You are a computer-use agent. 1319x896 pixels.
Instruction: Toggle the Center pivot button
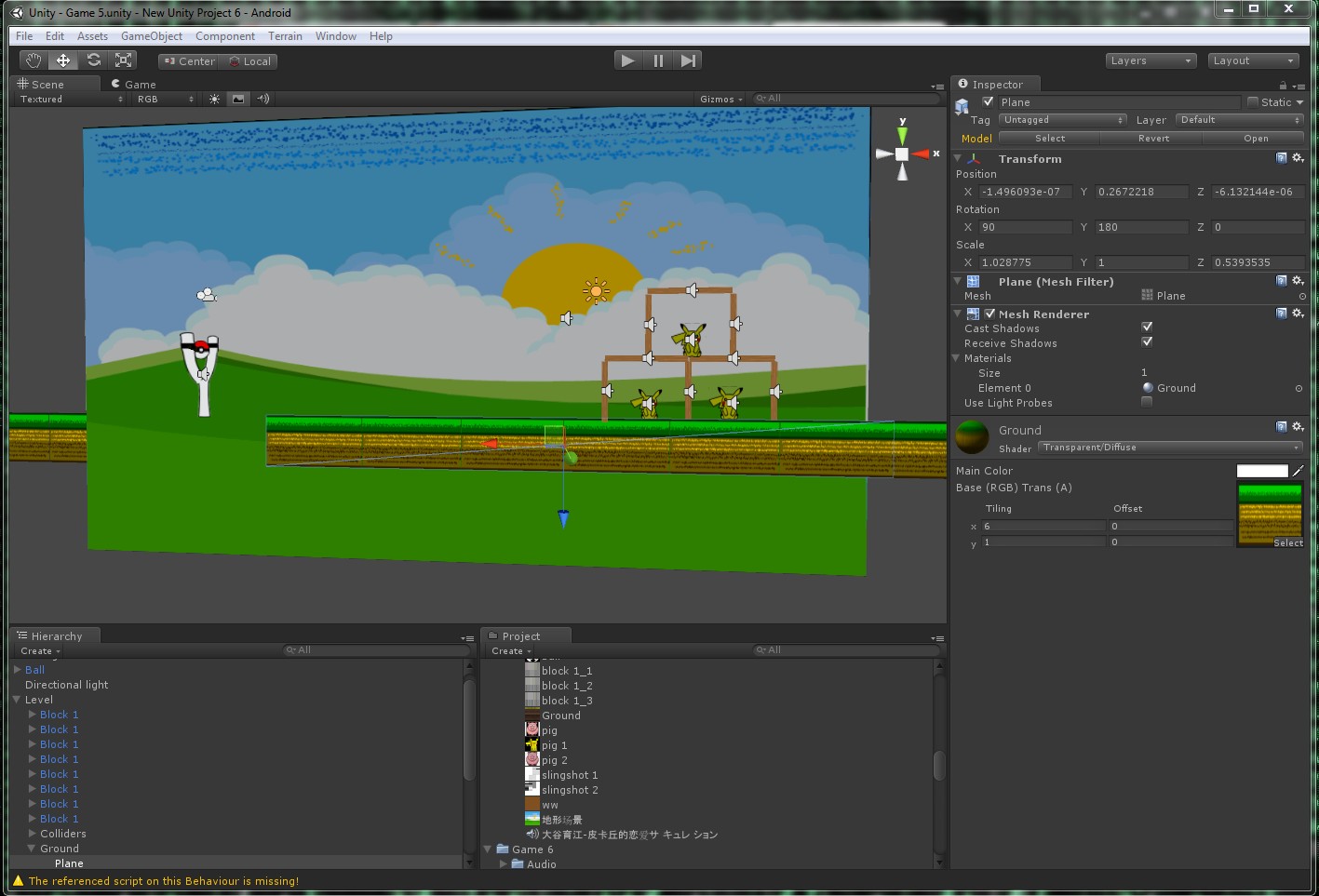[x=189, y=61]
